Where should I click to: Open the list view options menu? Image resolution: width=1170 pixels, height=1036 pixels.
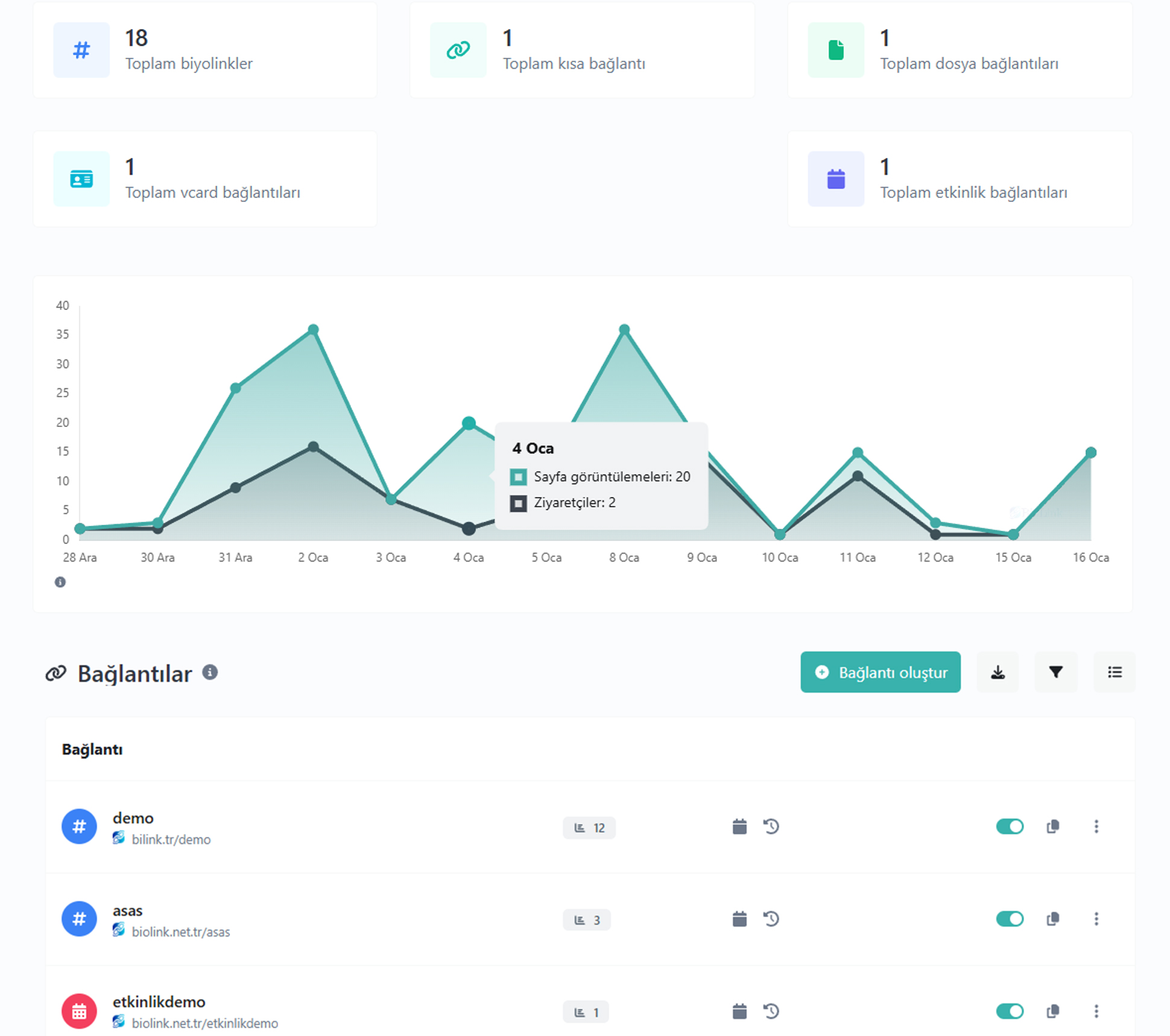(x=1114, y=672)
